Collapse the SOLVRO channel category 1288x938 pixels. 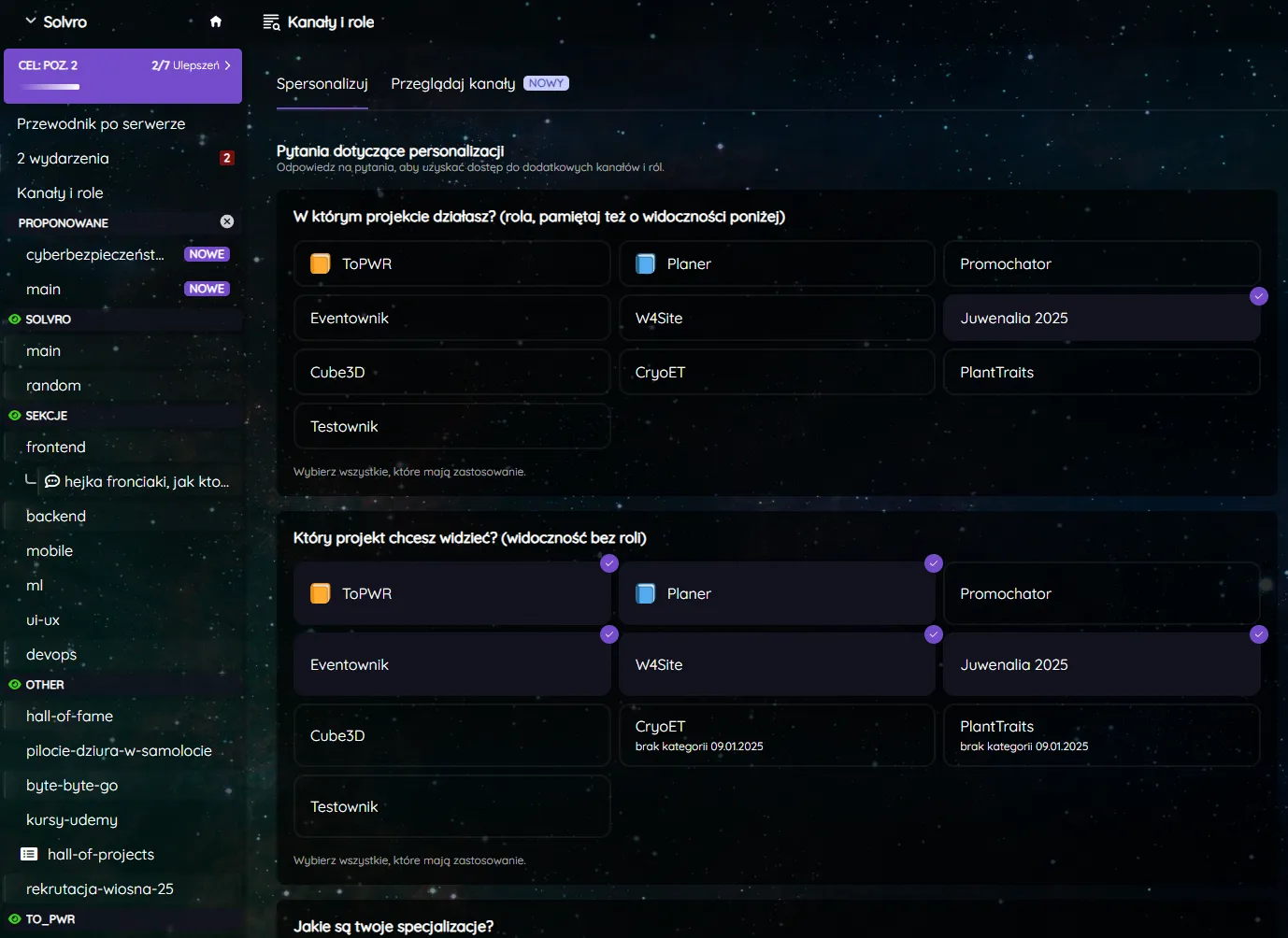(49, 320)
